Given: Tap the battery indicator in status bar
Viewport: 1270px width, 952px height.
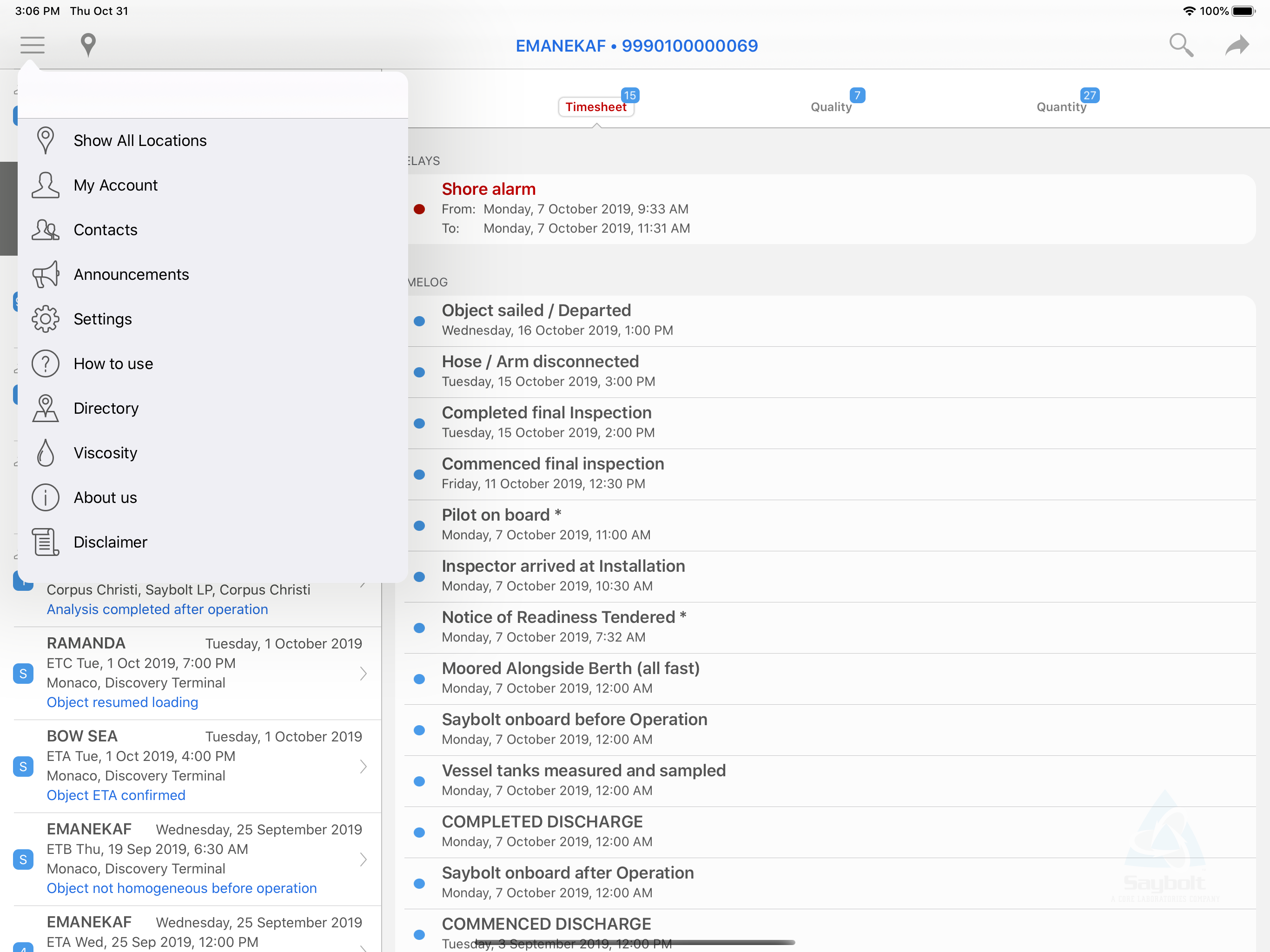Looking at the screenshot, I should click(1244, 11).
